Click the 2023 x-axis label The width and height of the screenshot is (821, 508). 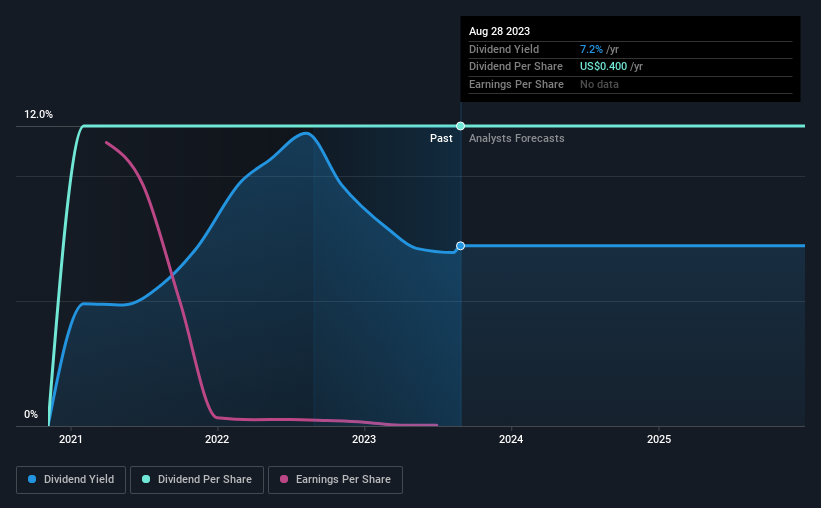point(364,439)
